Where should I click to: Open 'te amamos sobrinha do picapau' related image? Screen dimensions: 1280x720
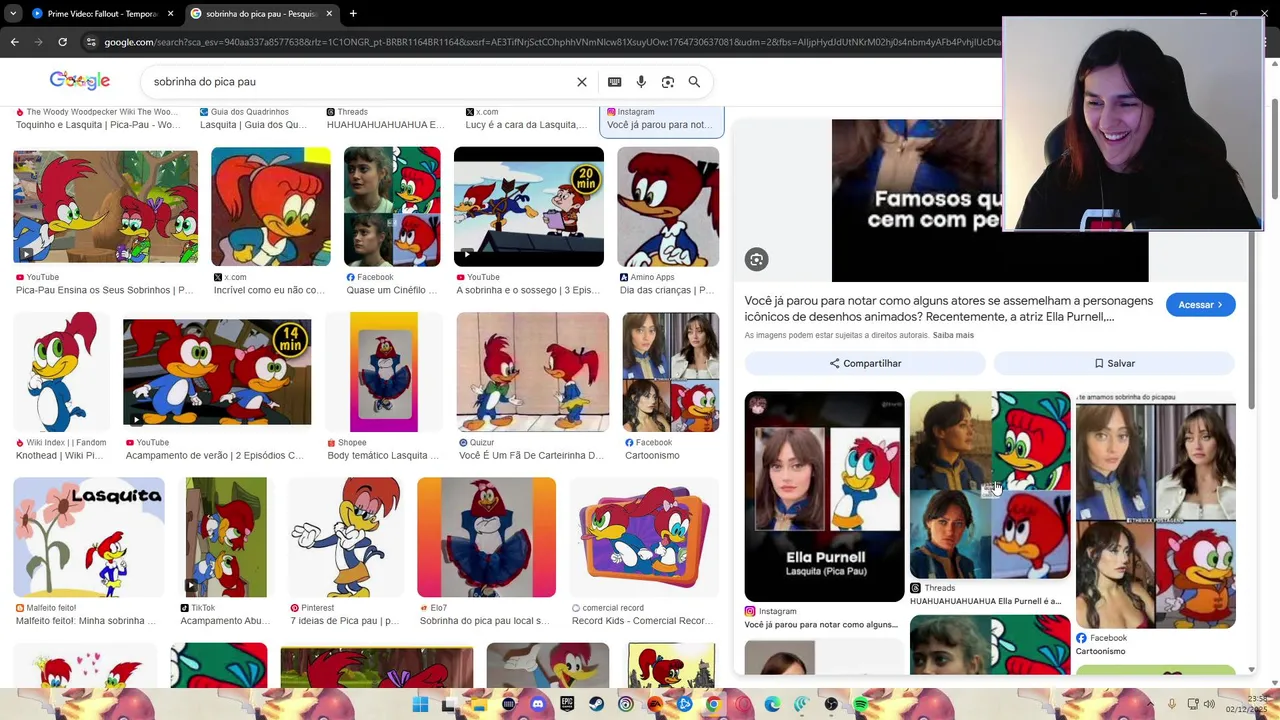coord(1156,509)
